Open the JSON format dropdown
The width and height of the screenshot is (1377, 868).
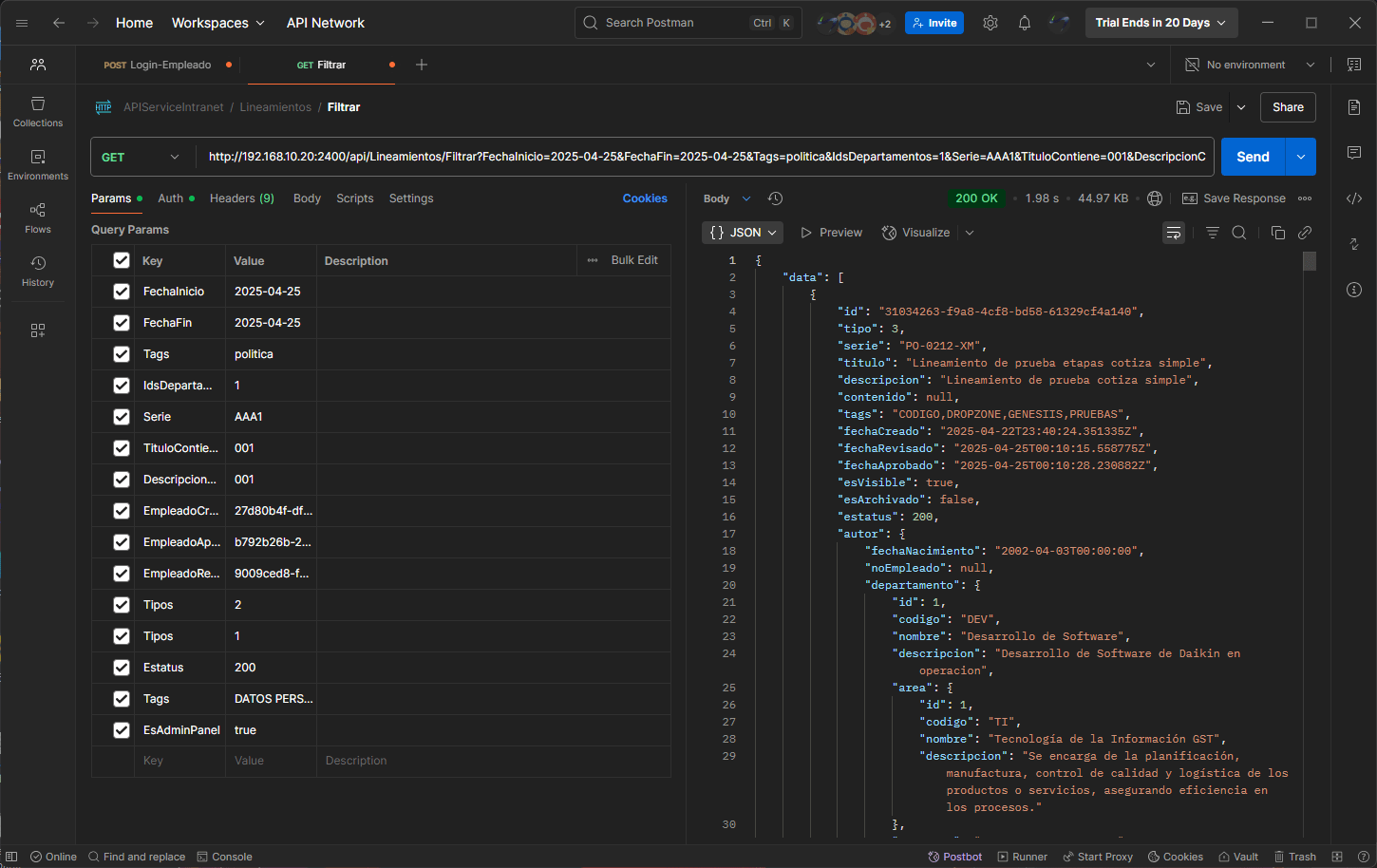click(x=743, y=233)
